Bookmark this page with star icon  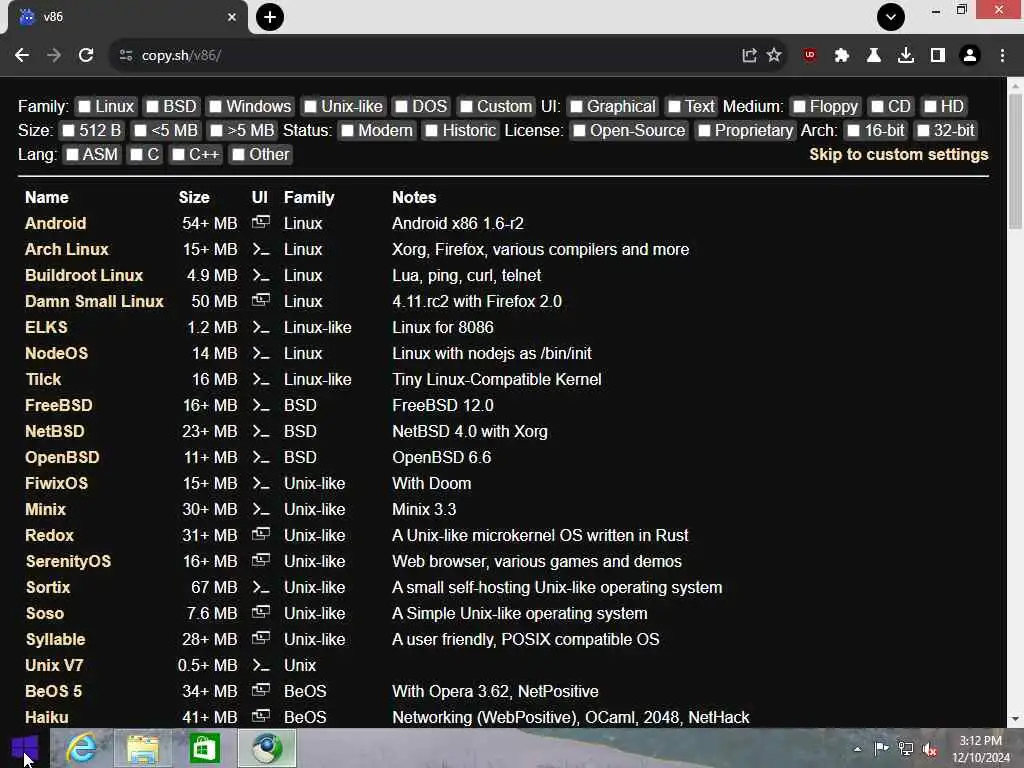[774, 56]
